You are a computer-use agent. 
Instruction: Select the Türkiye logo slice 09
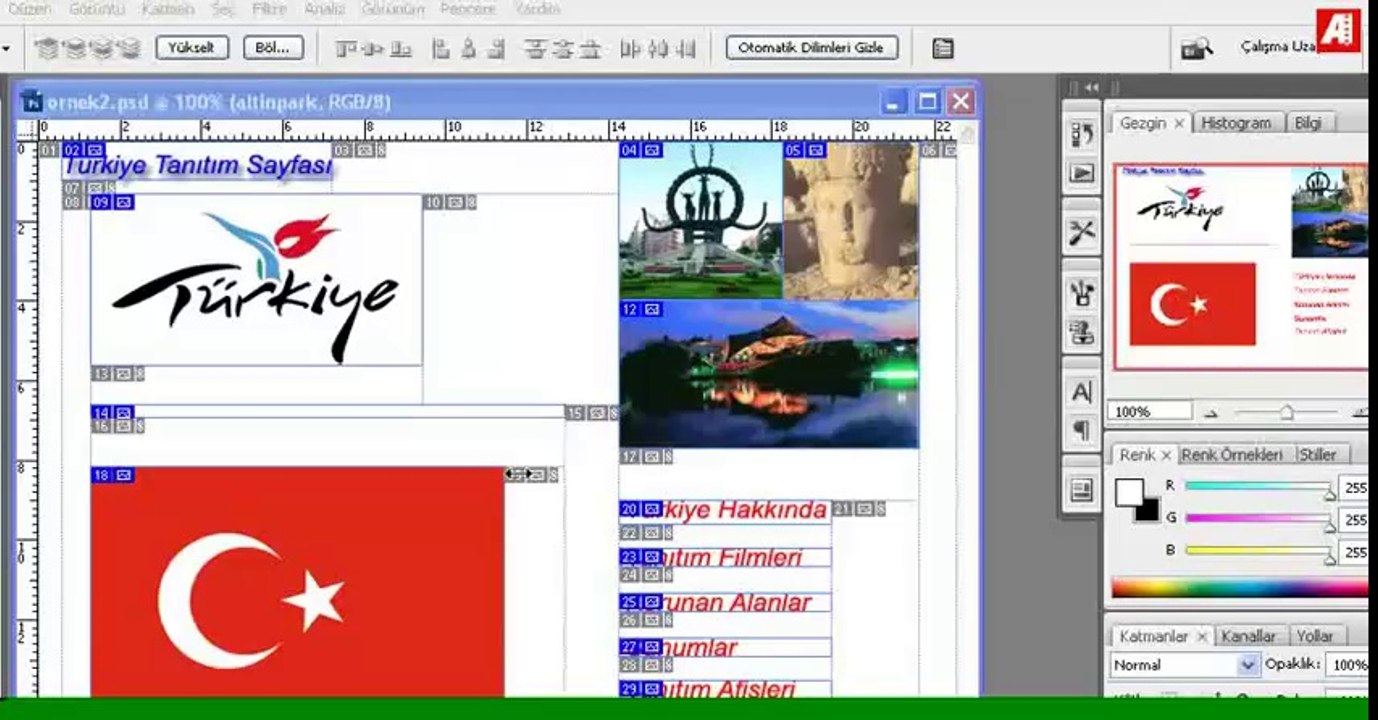(x=256, y=281)
